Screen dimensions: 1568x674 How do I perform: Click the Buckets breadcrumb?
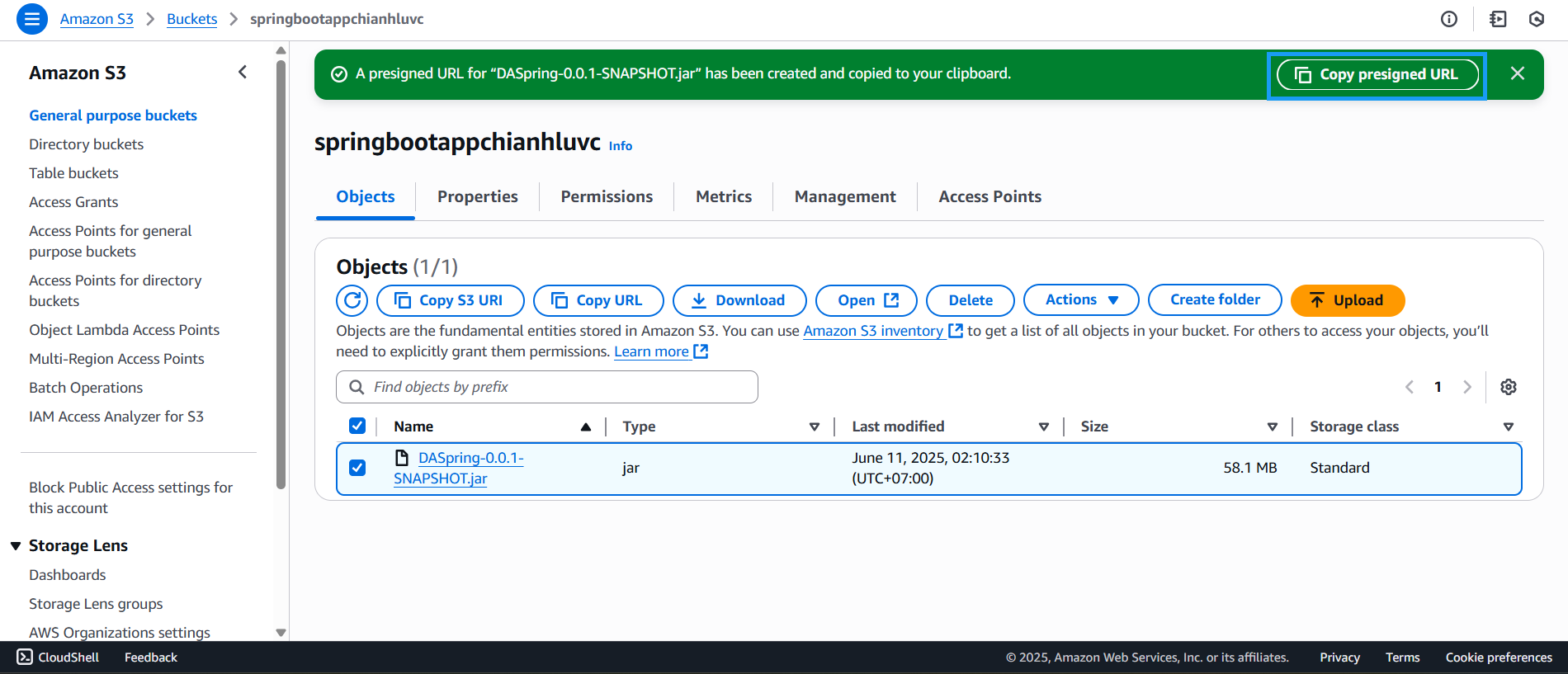191,19
